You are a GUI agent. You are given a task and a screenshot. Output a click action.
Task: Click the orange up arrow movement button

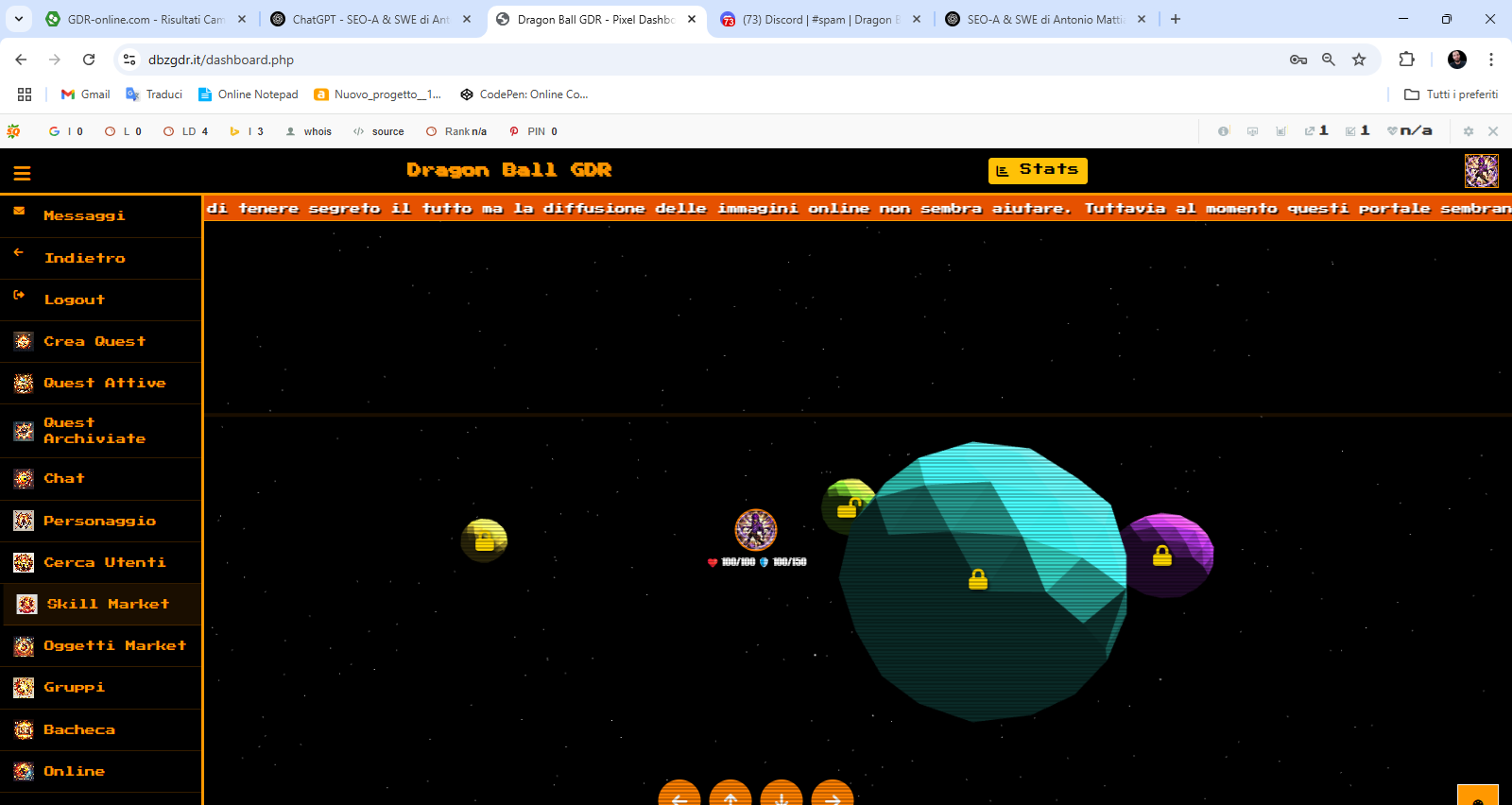point(730,794)
